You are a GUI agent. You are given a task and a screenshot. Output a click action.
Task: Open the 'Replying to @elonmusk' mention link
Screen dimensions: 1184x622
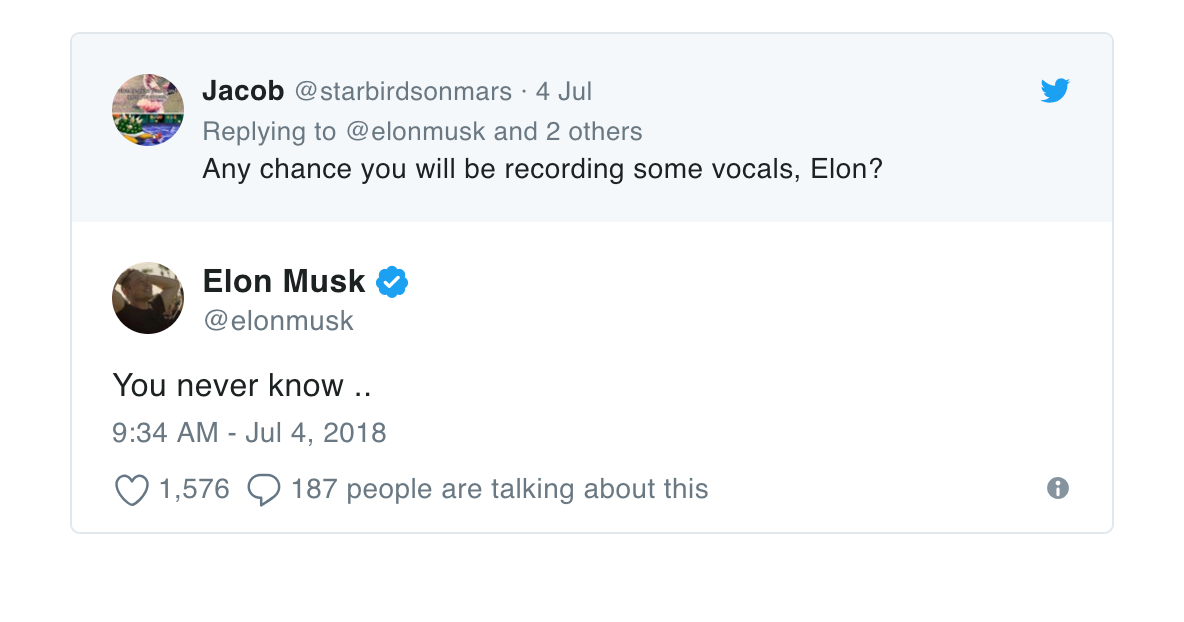415,131
